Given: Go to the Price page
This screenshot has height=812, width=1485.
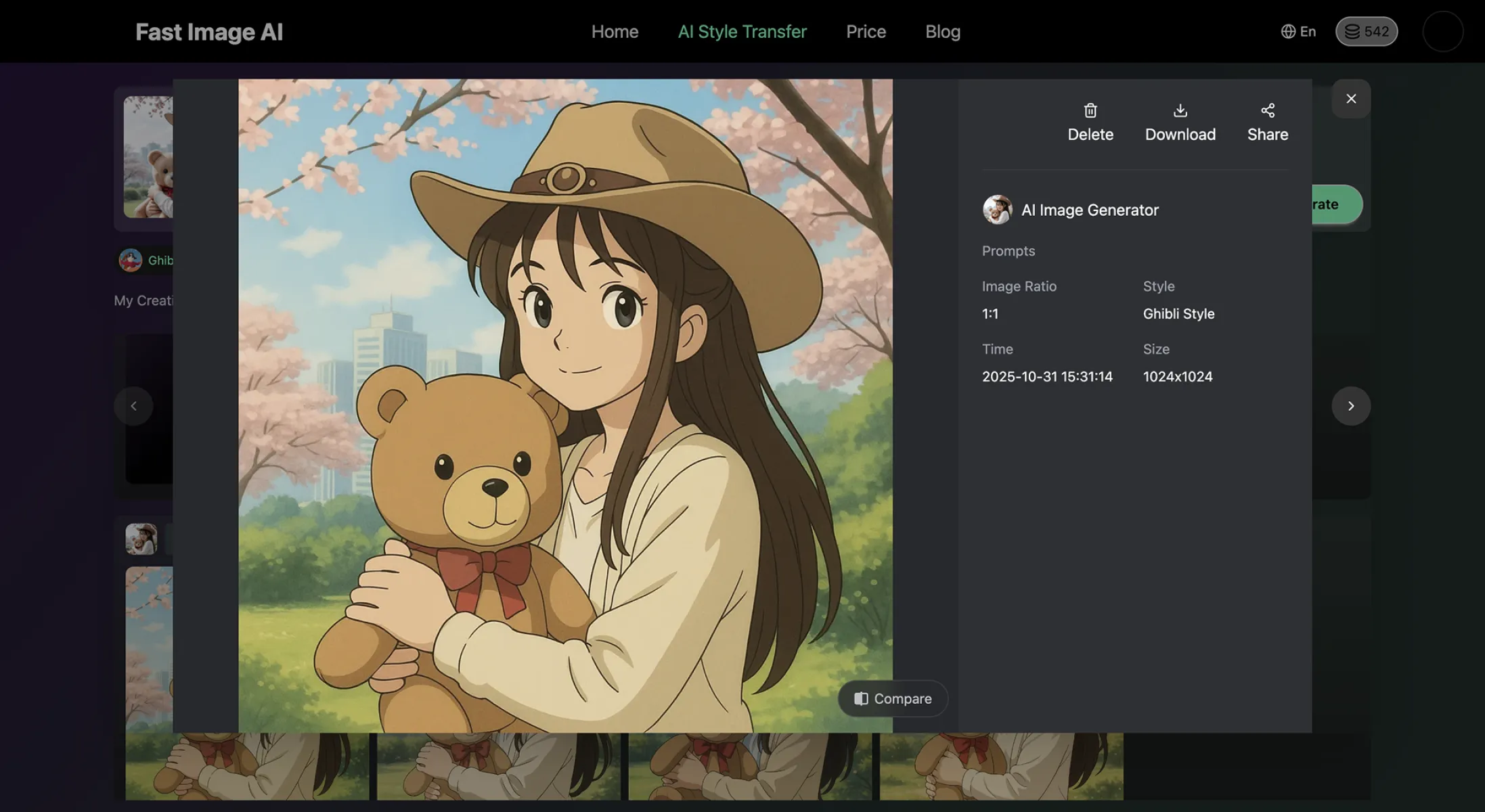Looking at the screenshot, I should pos(865,31).
